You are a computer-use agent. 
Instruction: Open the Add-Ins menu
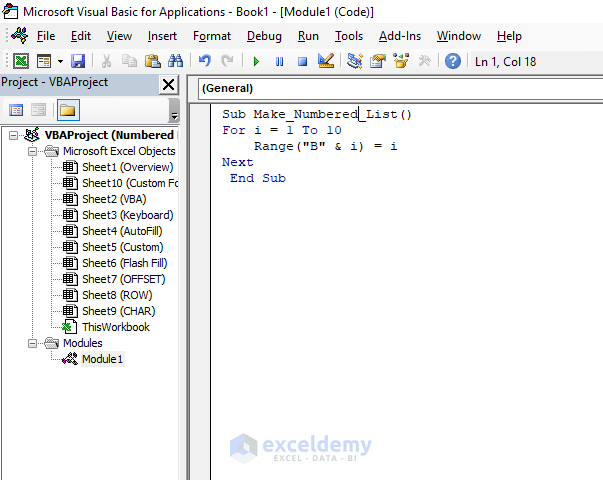[x=400, y=36]
